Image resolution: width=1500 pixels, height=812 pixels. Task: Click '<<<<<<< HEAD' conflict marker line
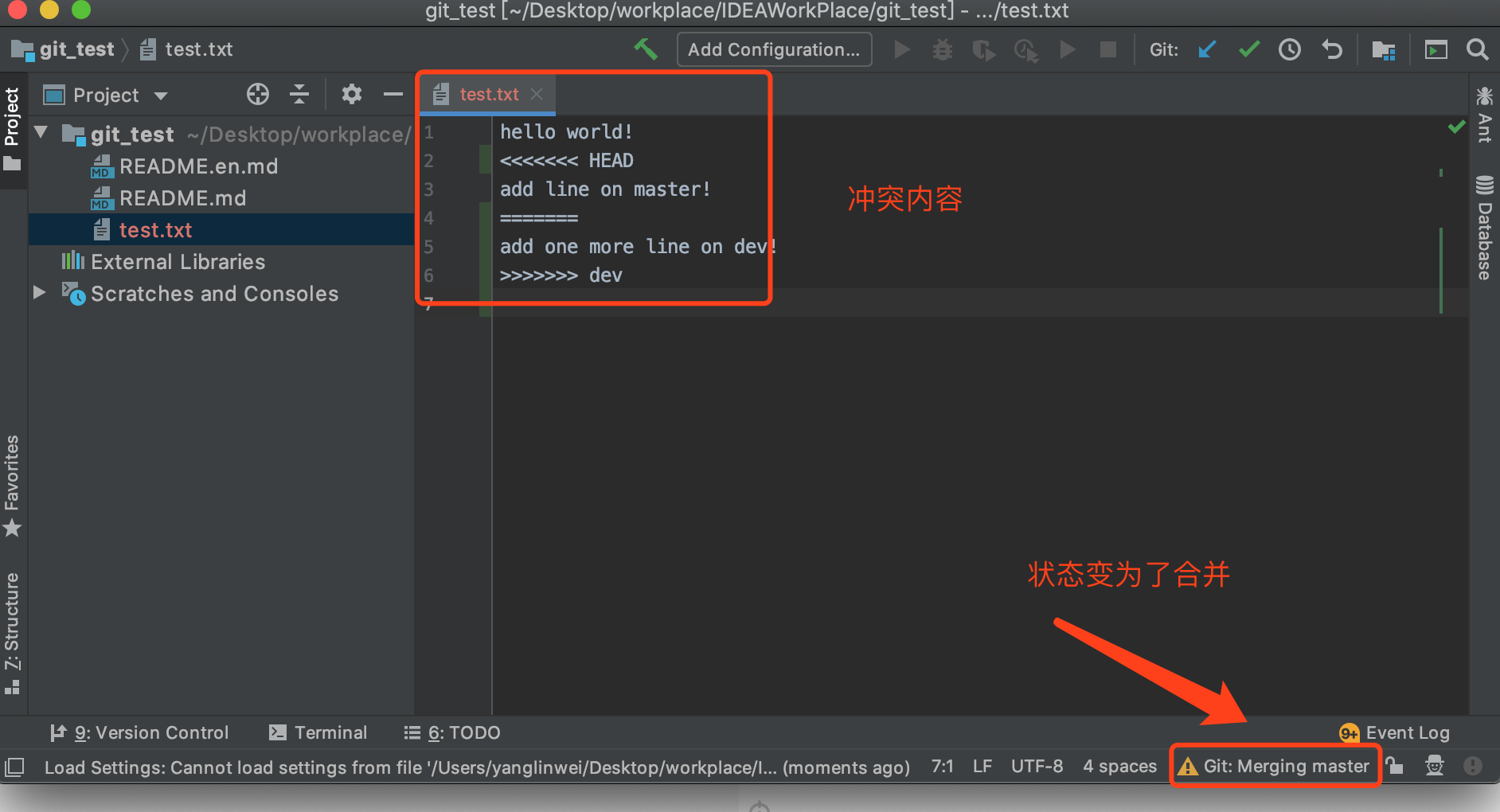coord(567,160)
